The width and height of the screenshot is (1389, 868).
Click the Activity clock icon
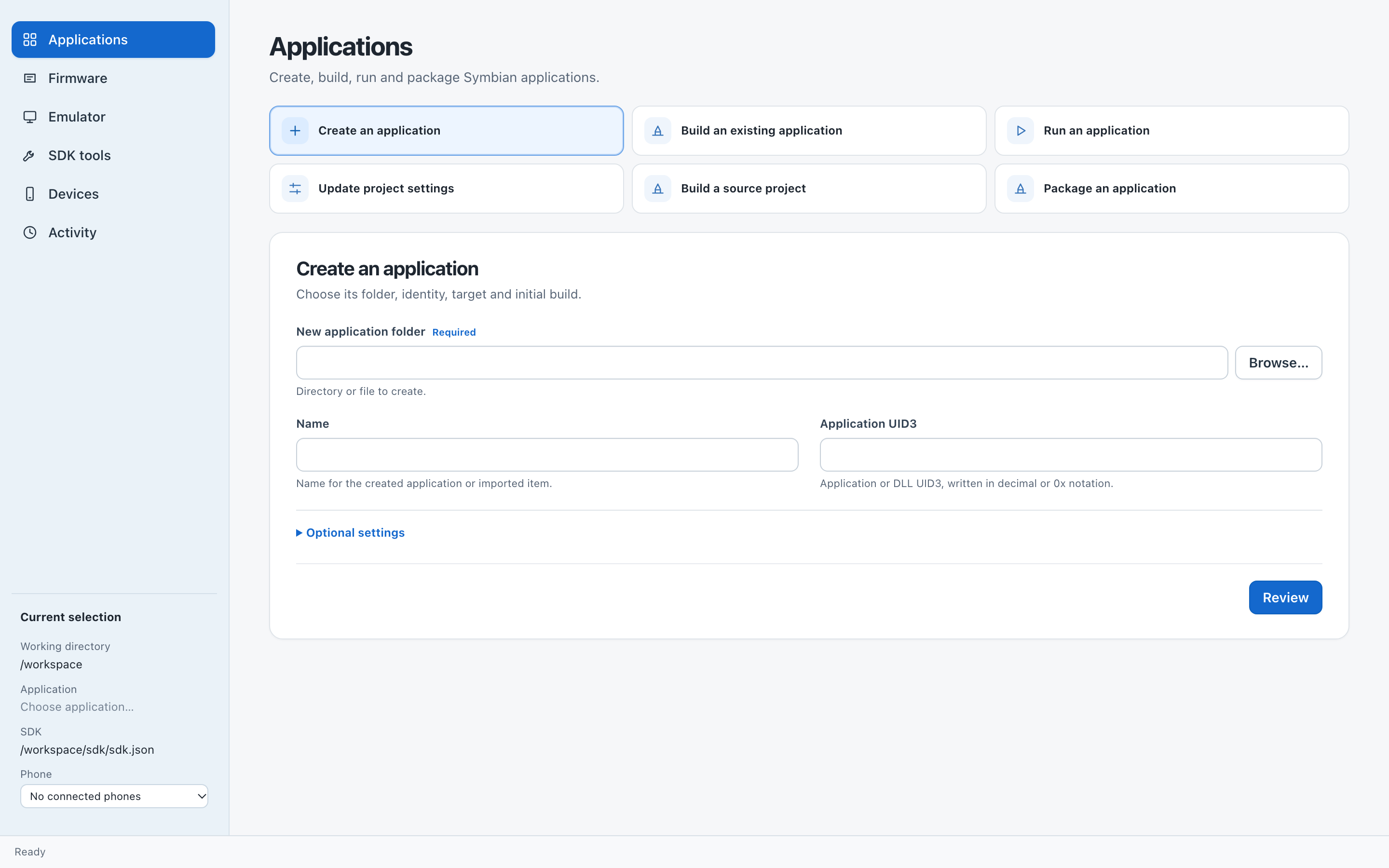point(30,232)
